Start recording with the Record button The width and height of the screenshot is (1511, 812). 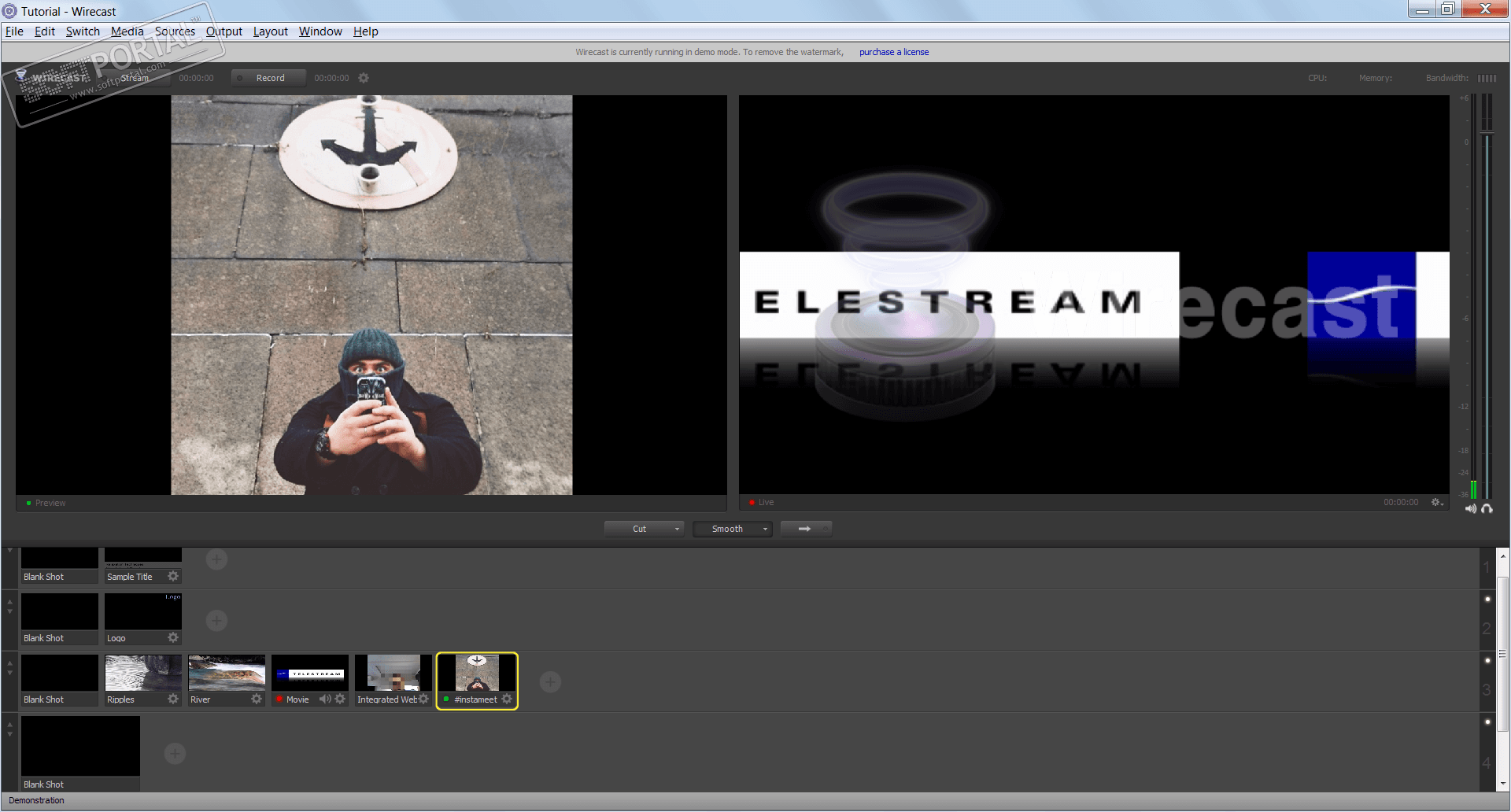click(x=268, y=78)
